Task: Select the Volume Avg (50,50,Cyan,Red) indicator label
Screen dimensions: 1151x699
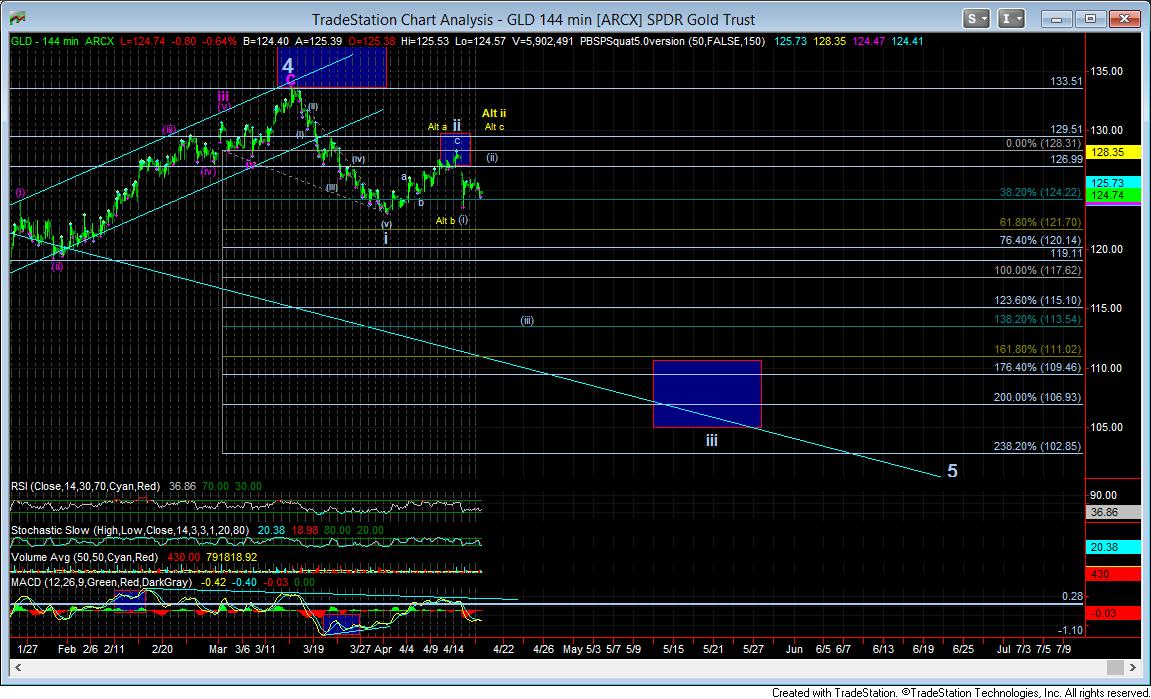Action: pyautogui.click(x=84, y=557)
